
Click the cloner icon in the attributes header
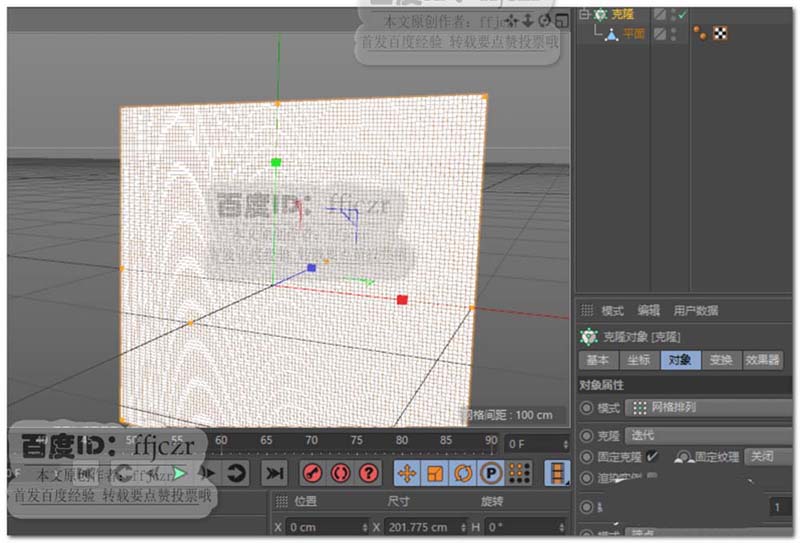pyautogui.click(x=589, y=337)
